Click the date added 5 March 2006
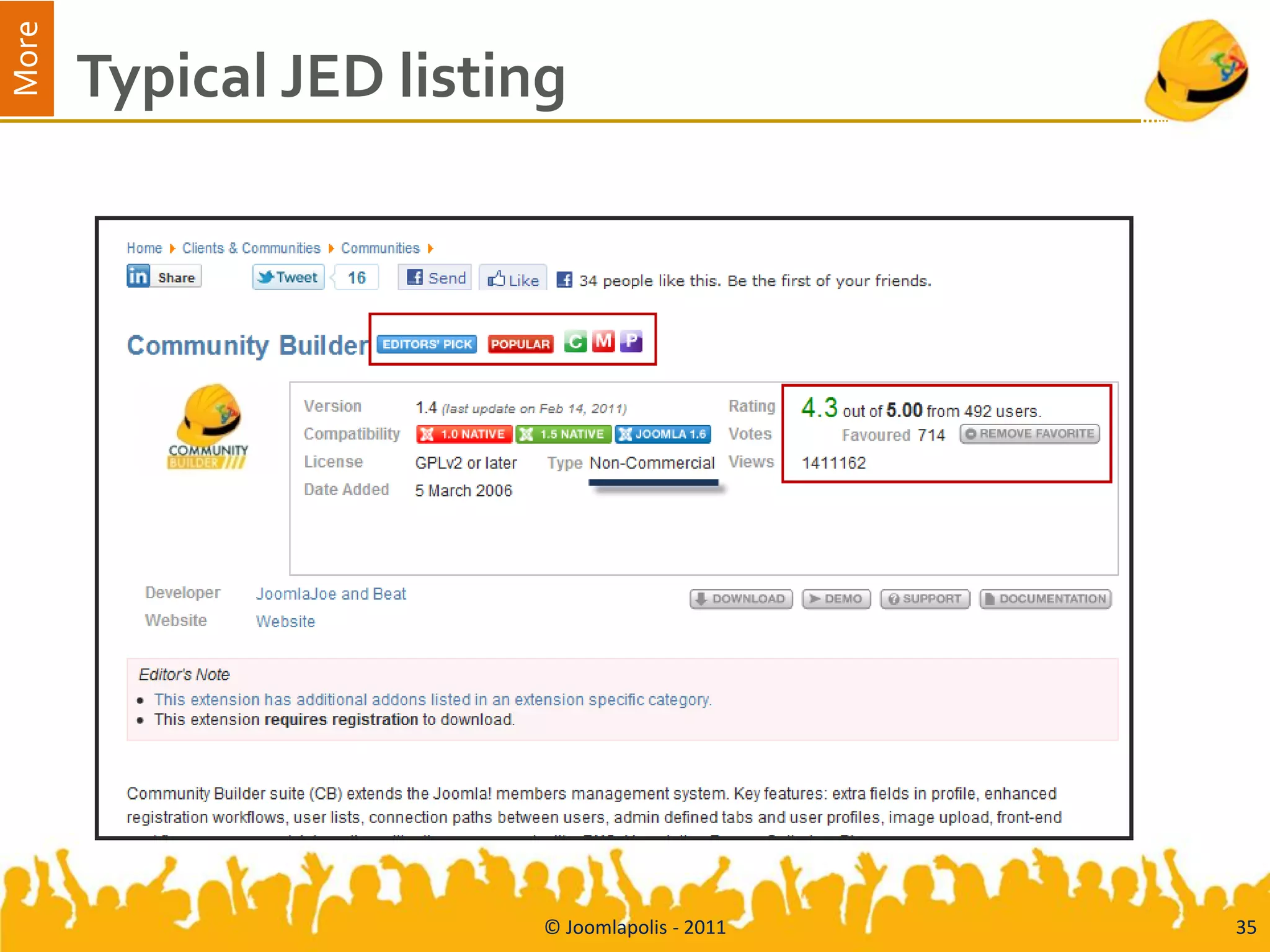 pyautogui.click(x=464, y=490)
